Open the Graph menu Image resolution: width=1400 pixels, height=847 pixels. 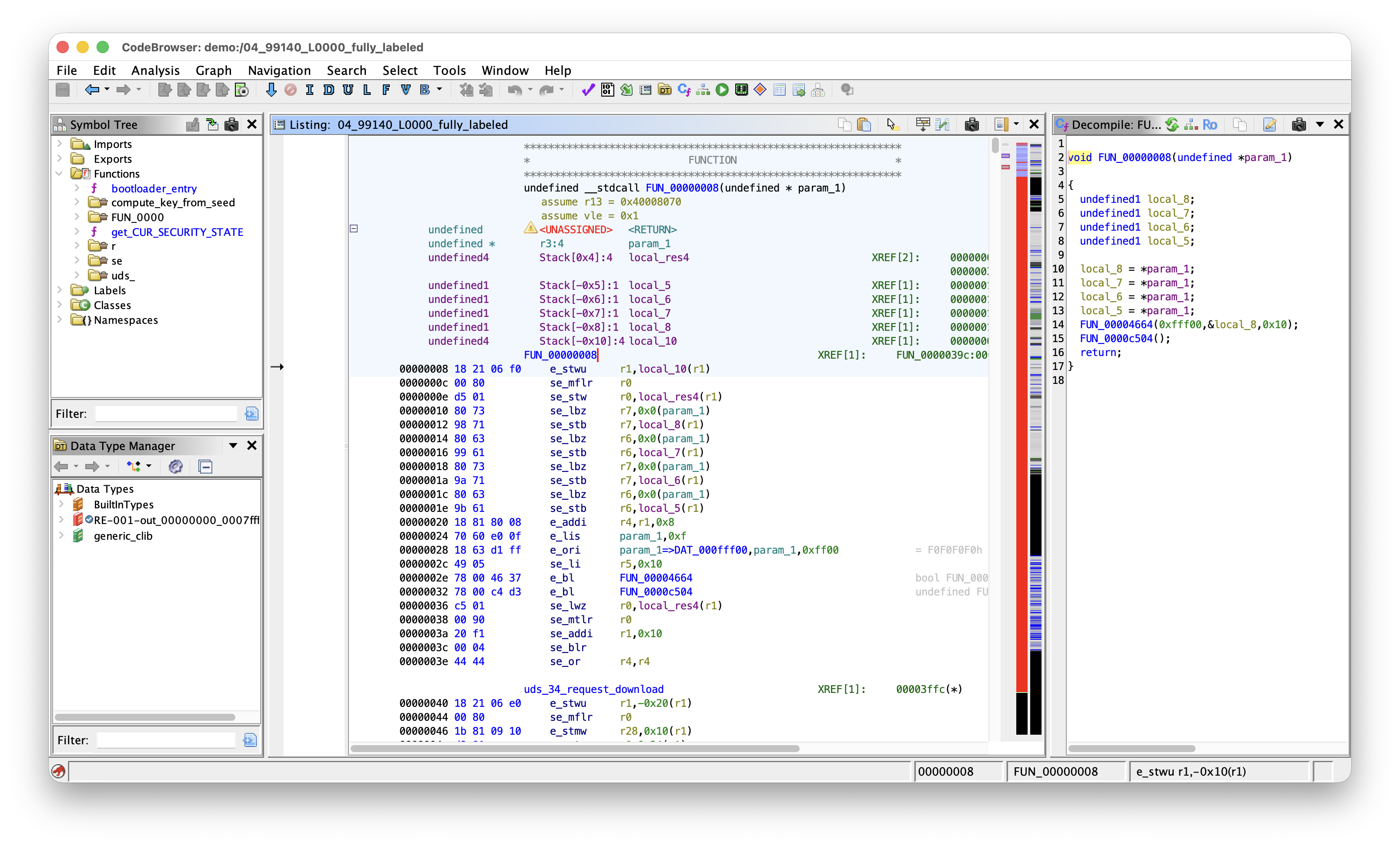coord(213,70)
